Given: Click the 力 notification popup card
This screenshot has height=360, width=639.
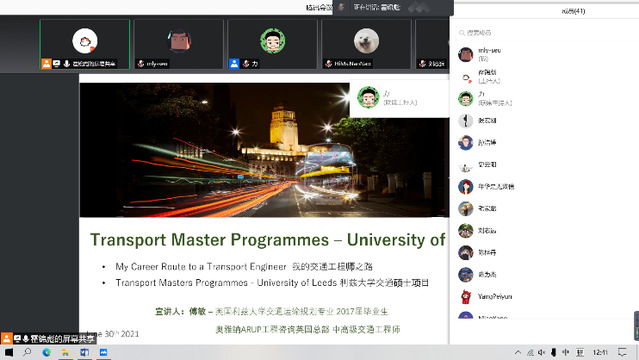Looking at the screenshot, I should point(400,98).
